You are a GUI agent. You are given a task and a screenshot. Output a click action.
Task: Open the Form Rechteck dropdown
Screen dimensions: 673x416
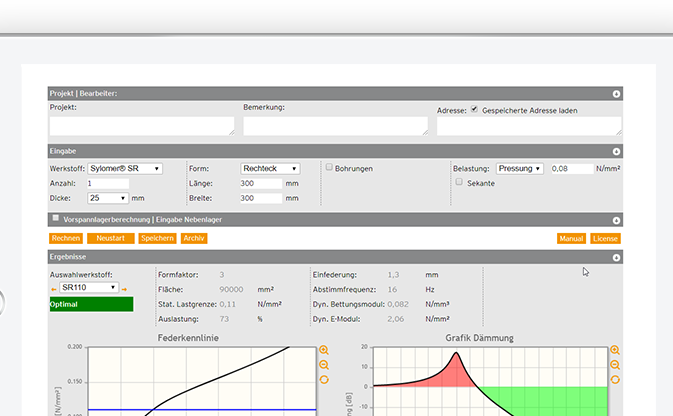270,169
